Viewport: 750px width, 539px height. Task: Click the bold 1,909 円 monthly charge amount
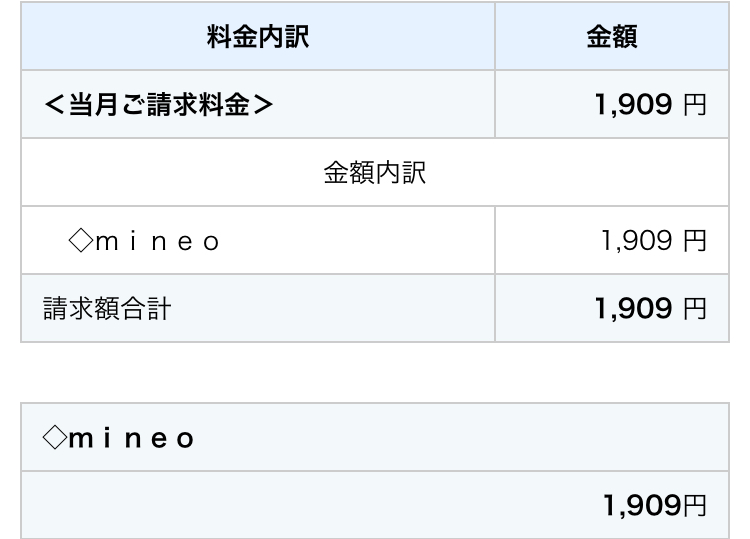pos(650,104)
